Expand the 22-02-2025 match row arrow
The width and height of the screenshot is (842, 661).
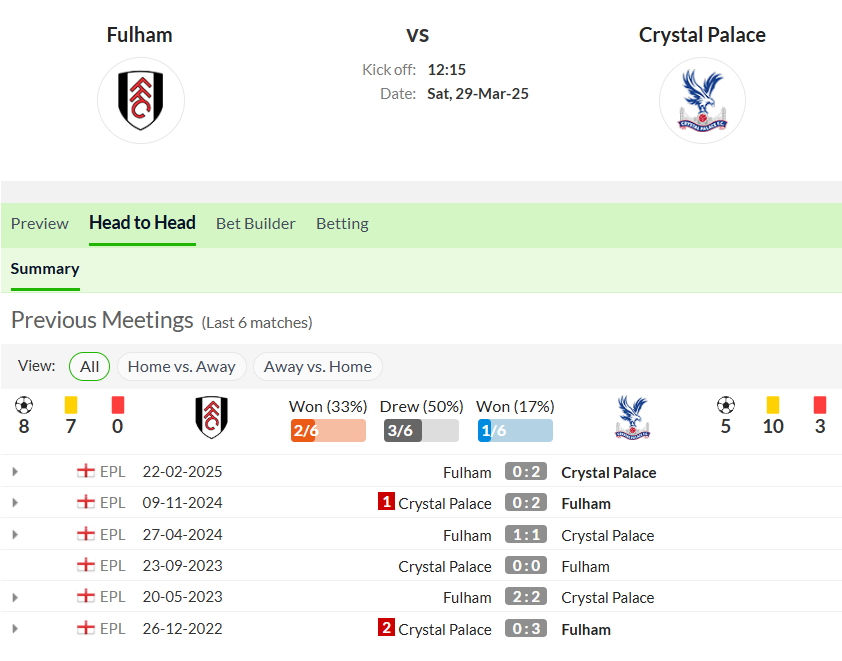[x=15, y=471]
